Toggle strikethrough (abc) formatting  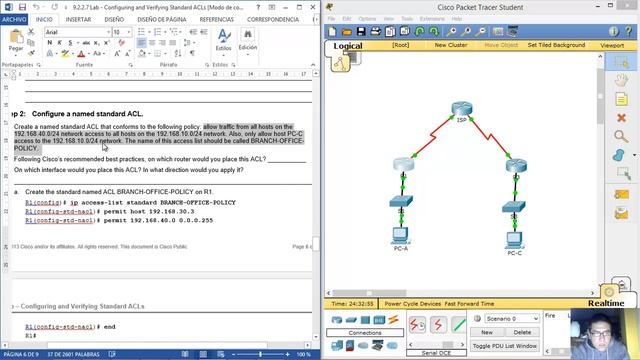(86, 42)
